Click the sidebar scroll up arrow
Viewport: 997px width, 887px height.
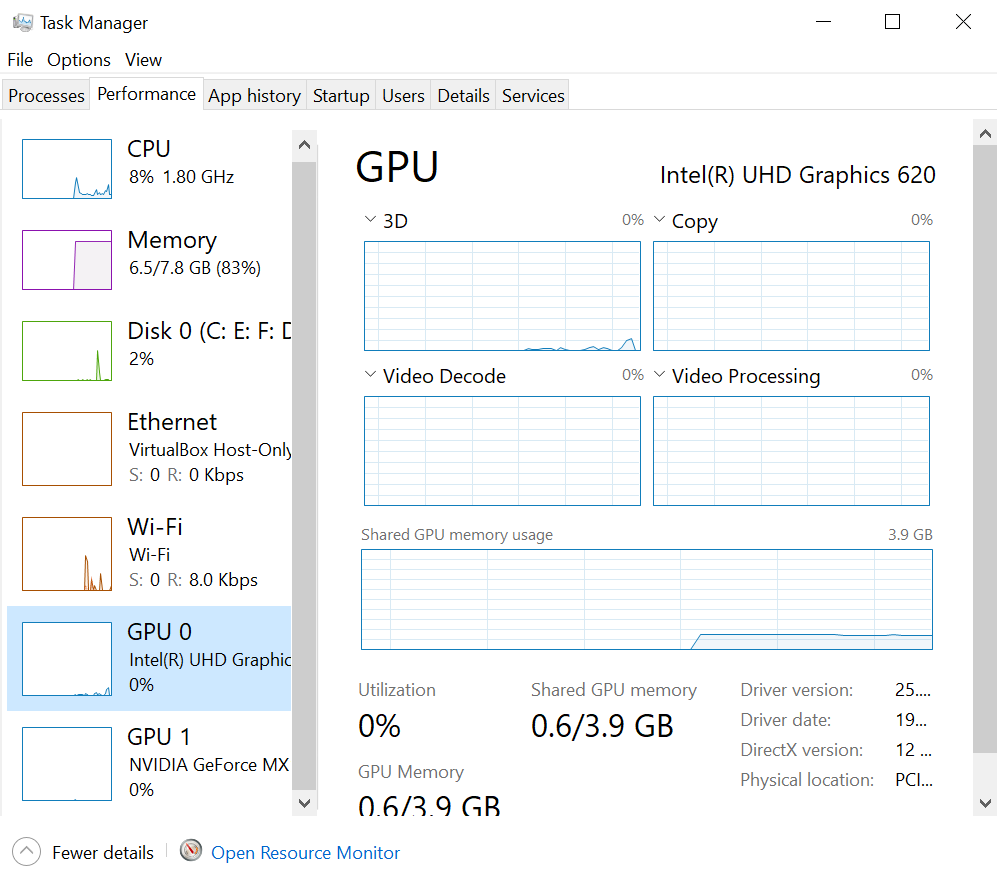pos(304,145)
